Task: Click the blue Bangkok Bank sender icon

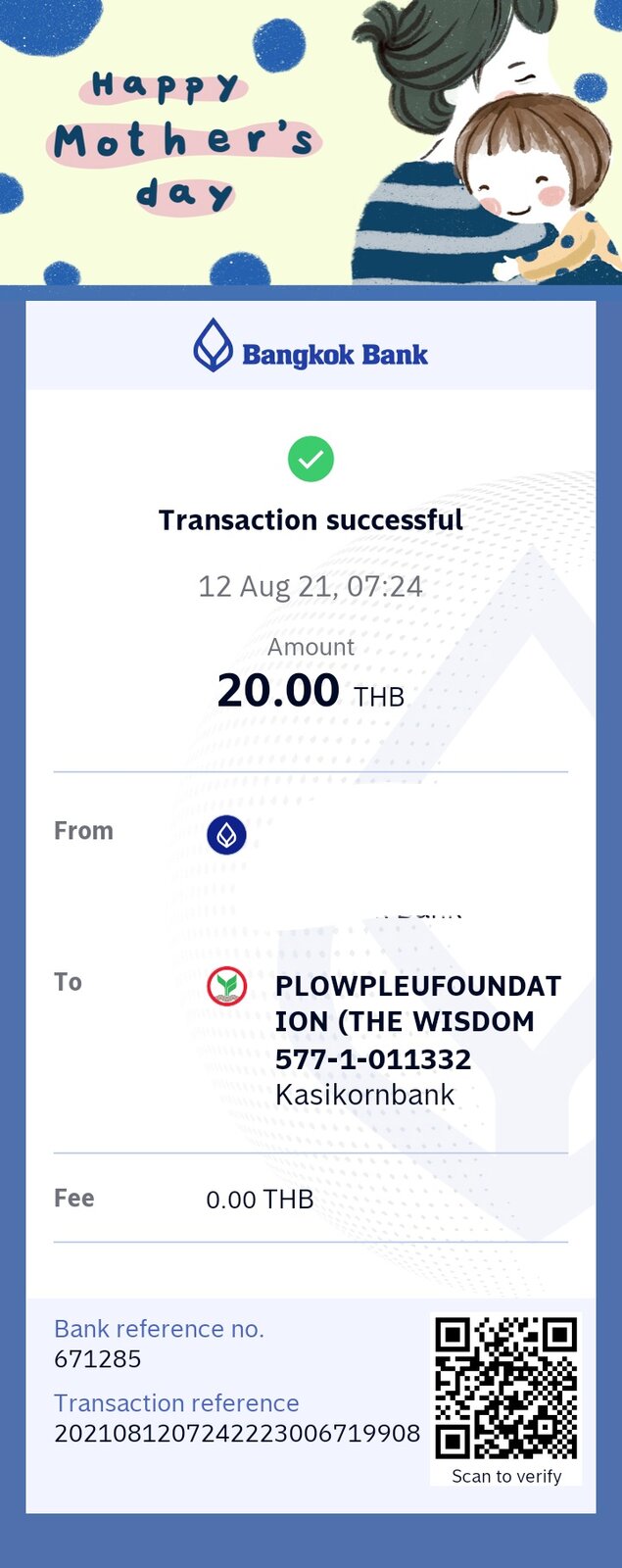Action: [x=226, y=835]
